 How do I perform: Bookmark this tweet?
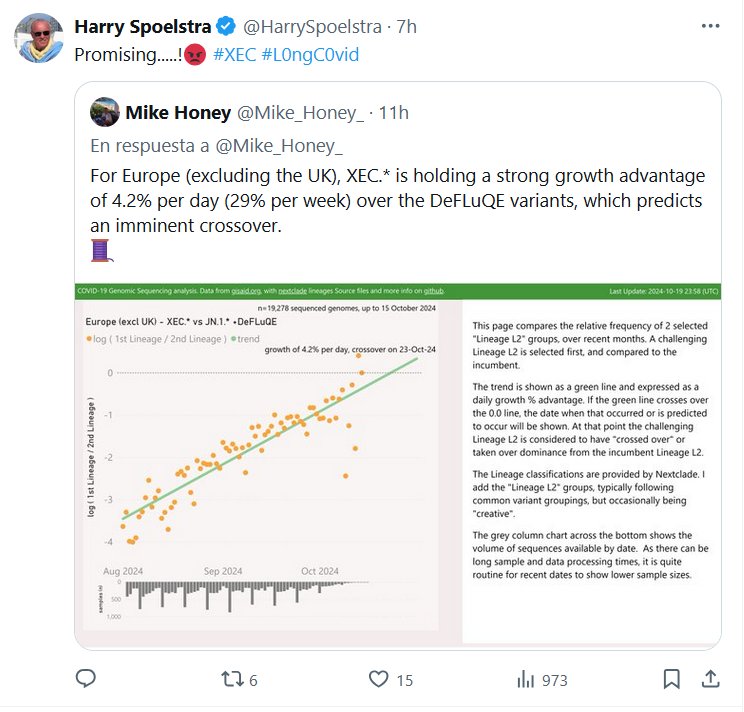pyautogui.click(x=669, y=679)
